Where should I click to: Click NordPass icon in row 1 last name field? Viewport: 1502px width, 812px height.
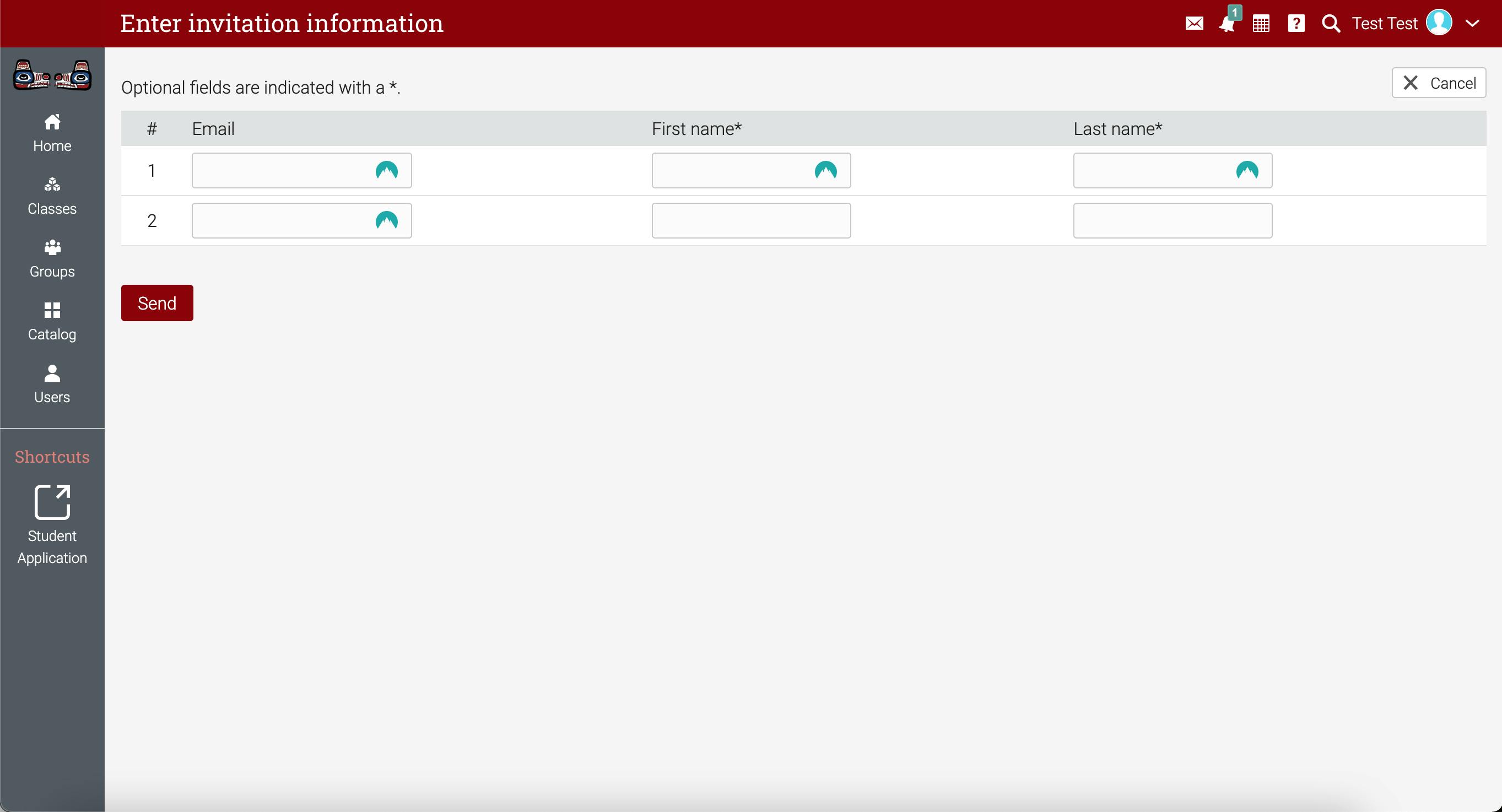click(x=1247, y=170)
